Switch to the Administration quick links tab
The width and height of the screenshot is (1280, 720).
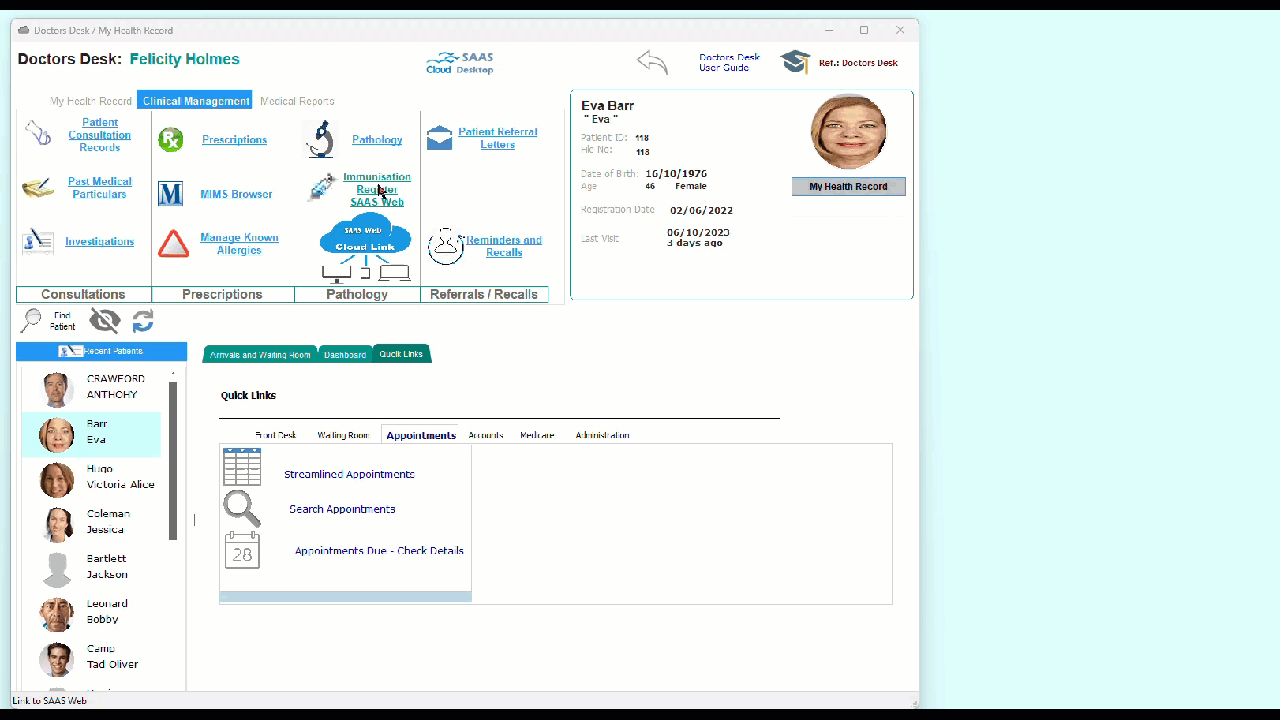click(602, 435)
